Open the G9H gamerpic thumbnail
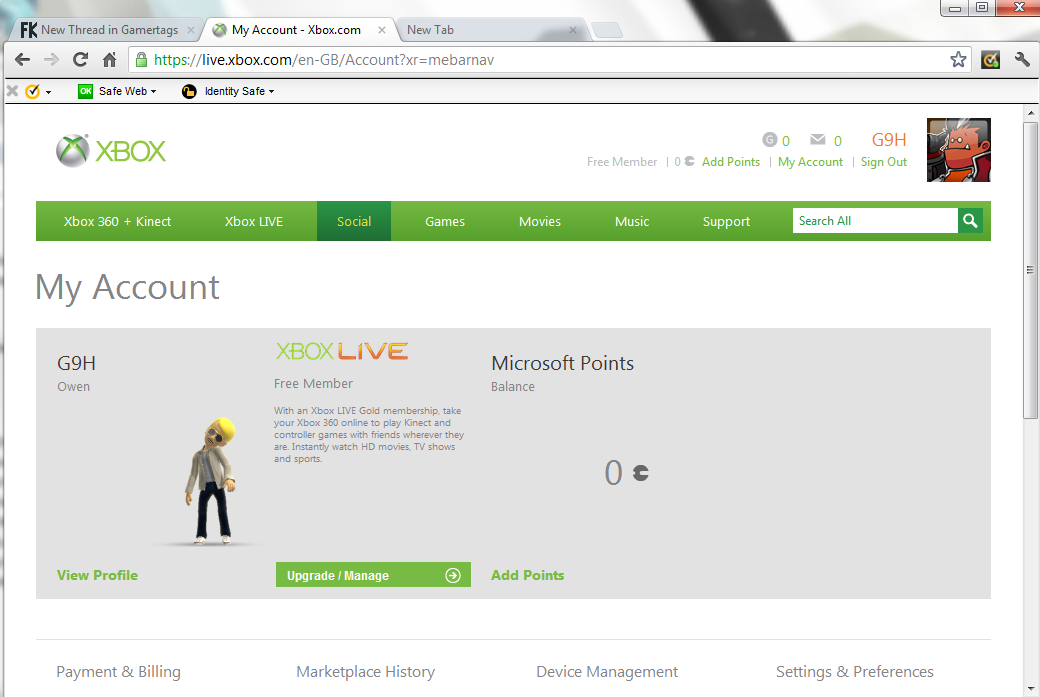1040x697 pixels. tap(958, 150)
